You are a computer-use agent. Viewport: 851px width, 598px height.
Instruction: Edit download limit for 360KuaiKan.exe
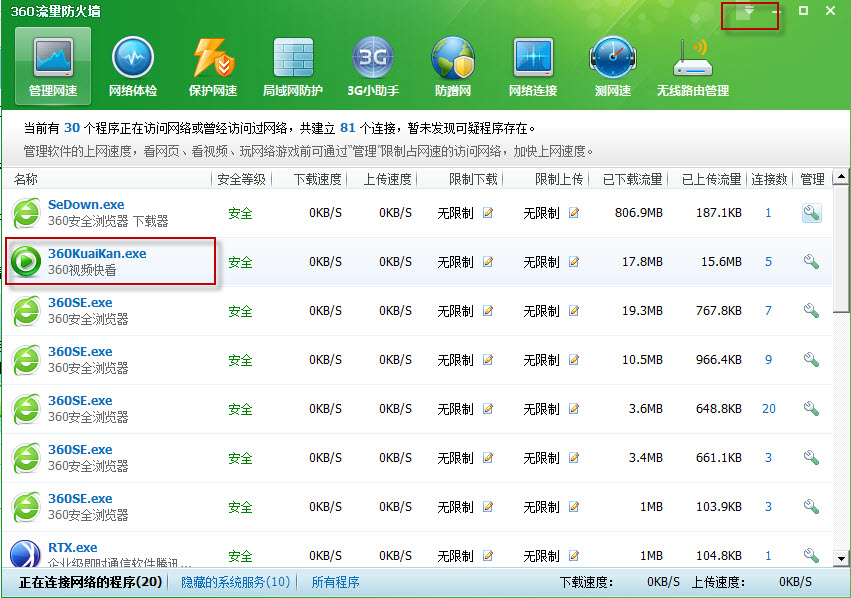coord(488,262)
